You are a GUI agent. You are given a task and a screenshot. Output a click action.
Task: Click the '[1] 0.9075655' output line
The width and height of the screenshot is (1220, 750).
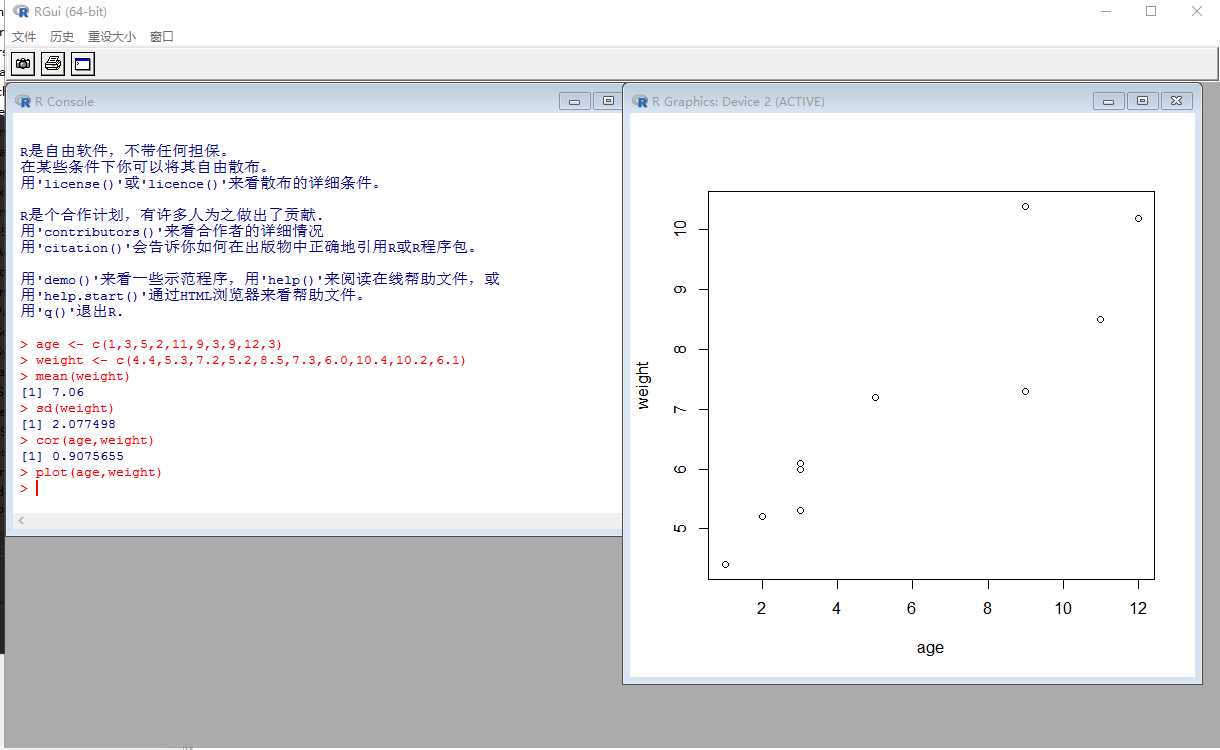(72, 456)
